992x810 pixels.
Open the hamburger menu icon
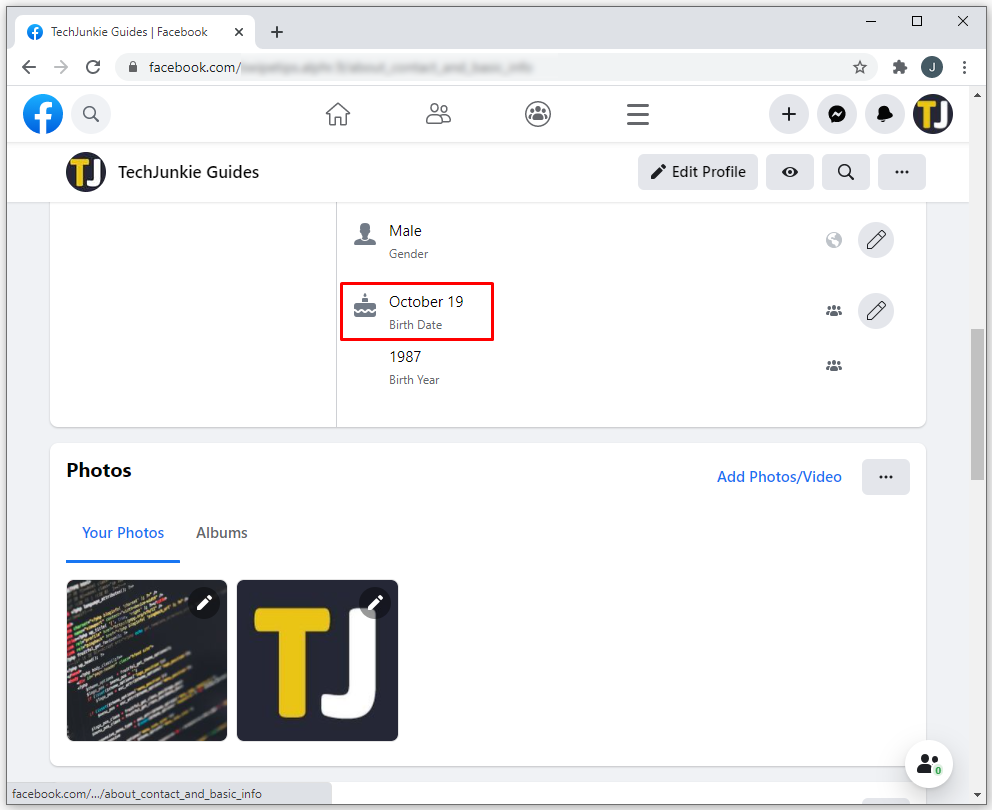click(638, 114)
